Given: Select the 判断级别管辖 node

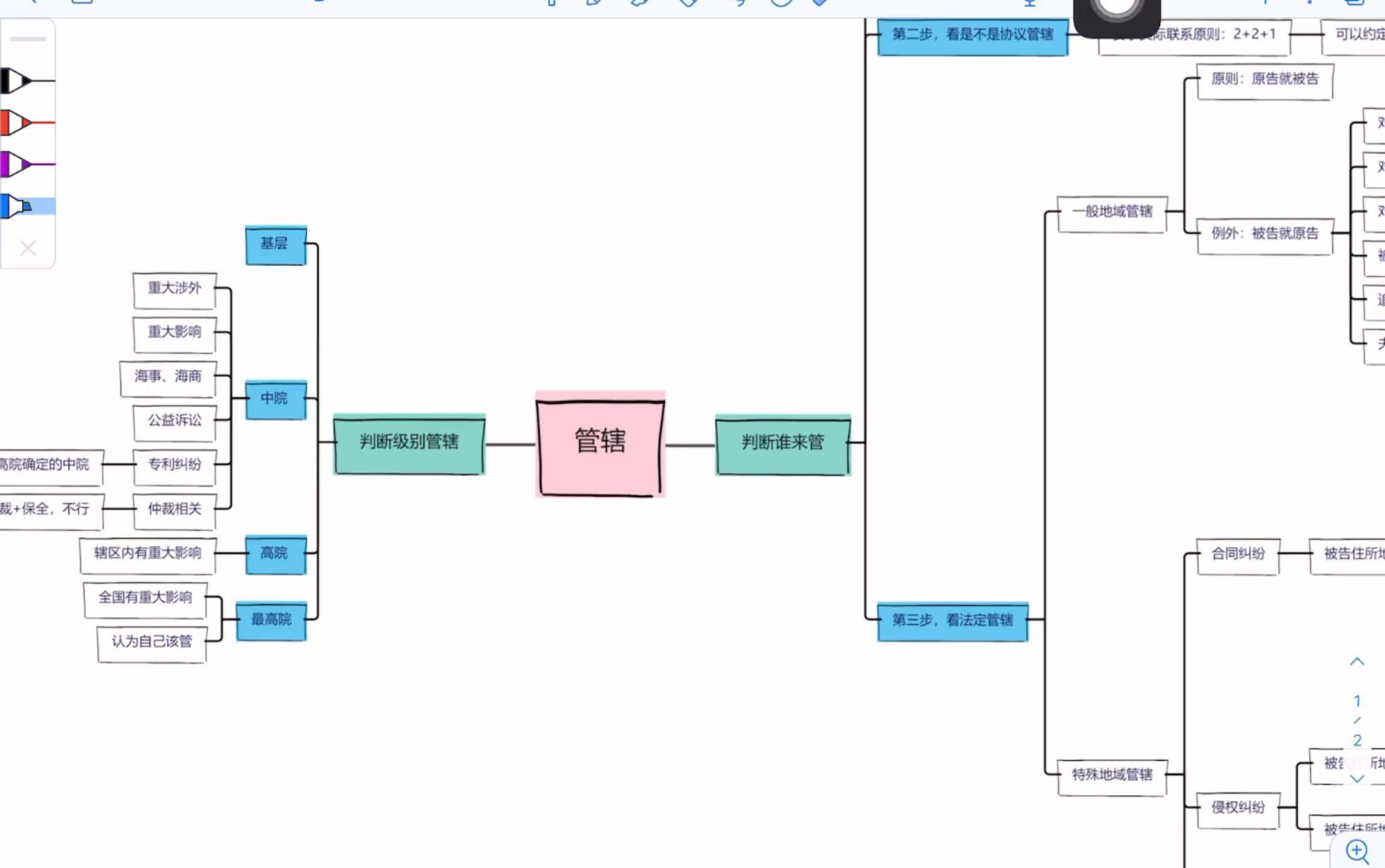Looking at the screenshot, I should point(409,444).
